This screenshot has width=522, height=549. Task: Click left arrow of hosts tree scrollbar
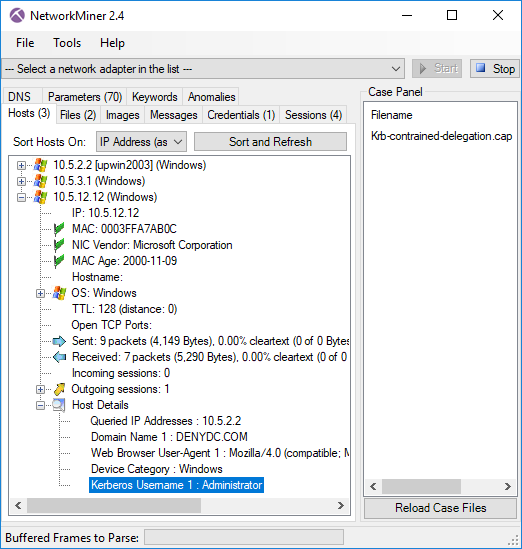coord(18,506)
